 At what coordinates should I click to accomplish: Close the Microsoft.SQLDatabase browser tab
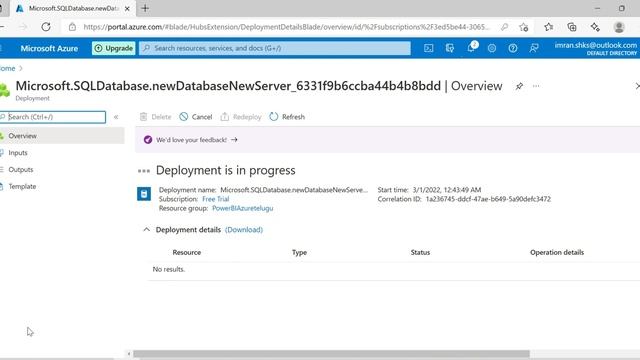tap(127, 8)
